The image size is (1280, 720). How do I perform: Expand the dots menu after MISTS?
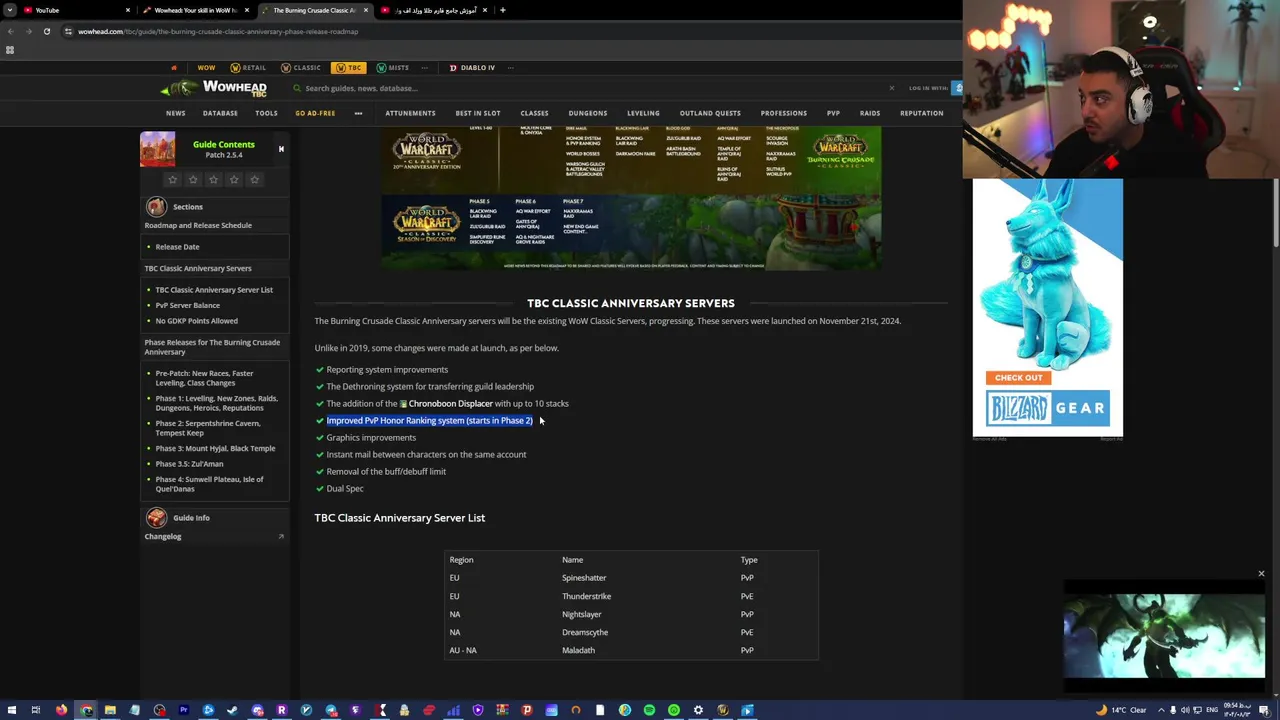pos(425,68)
